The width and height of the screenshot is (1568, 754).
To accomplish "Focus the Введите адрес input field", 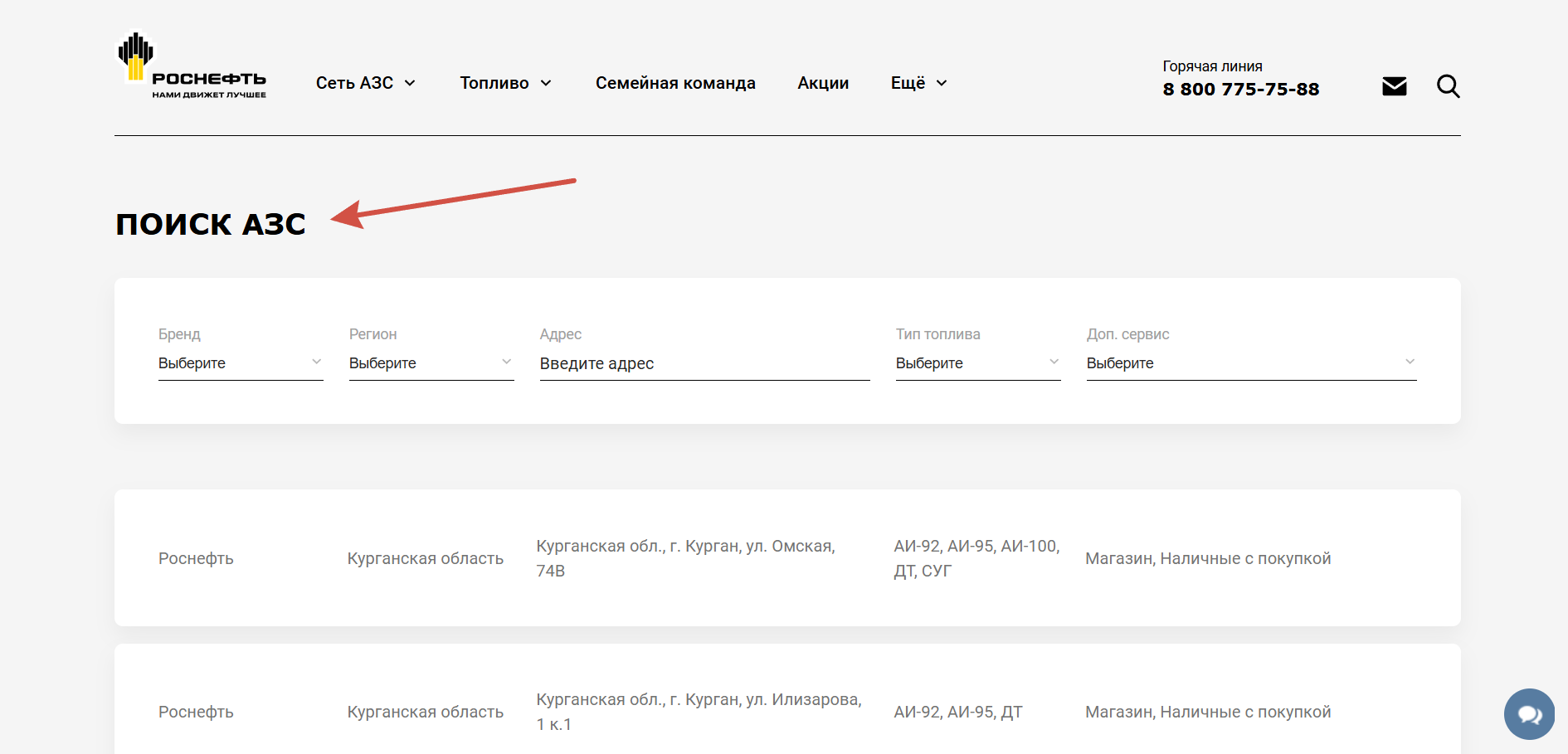I will 705,363.
